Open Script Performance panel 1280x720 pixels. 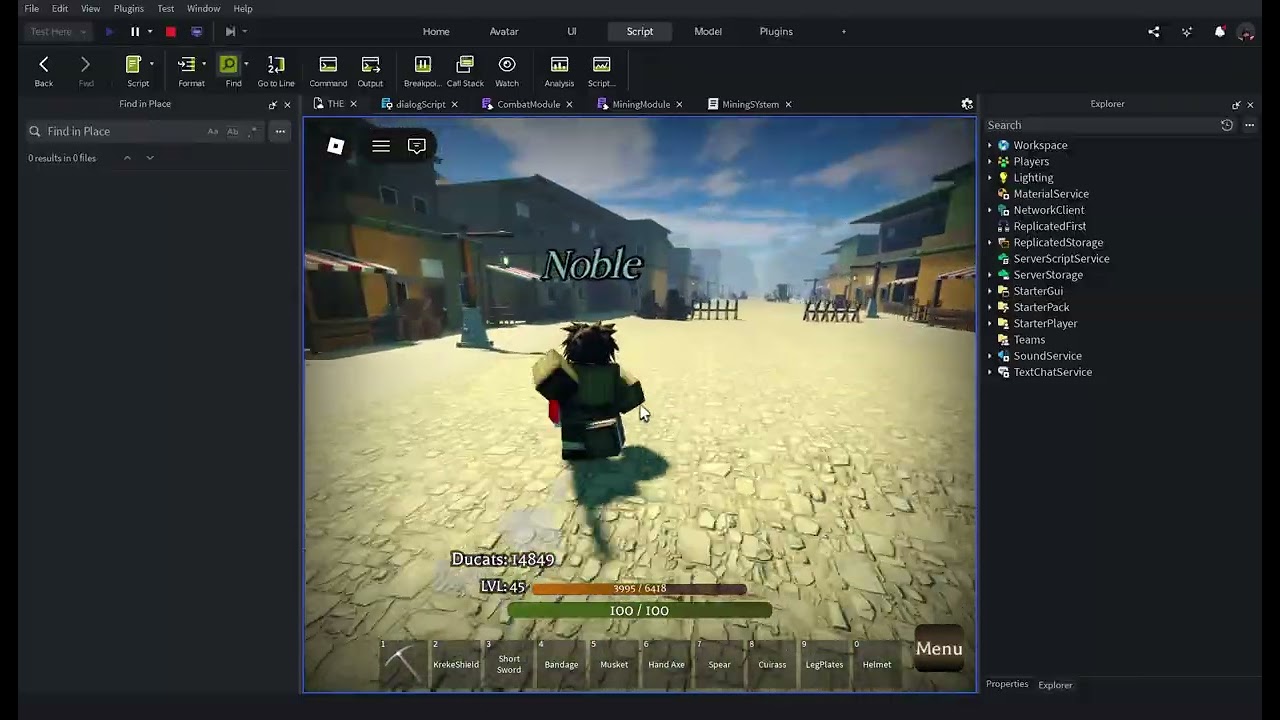[x=601, y=71]
